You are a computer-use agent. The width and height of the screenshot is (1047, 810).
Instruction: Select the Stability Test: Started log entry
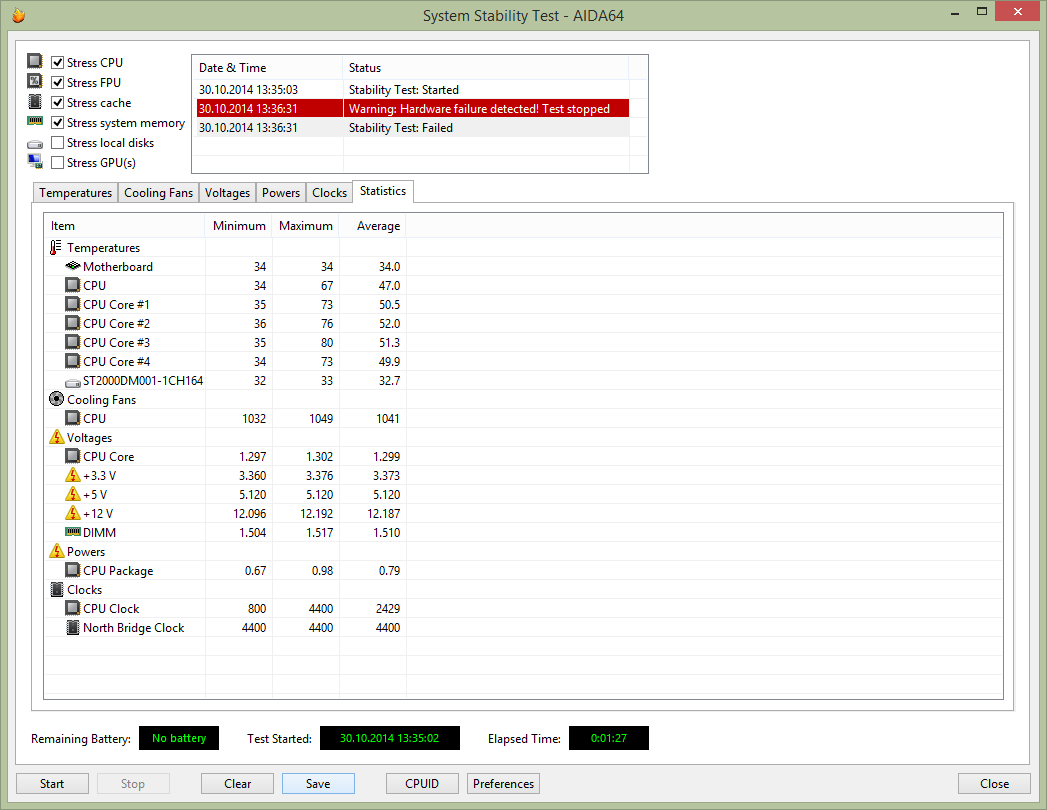coord(413,89)
